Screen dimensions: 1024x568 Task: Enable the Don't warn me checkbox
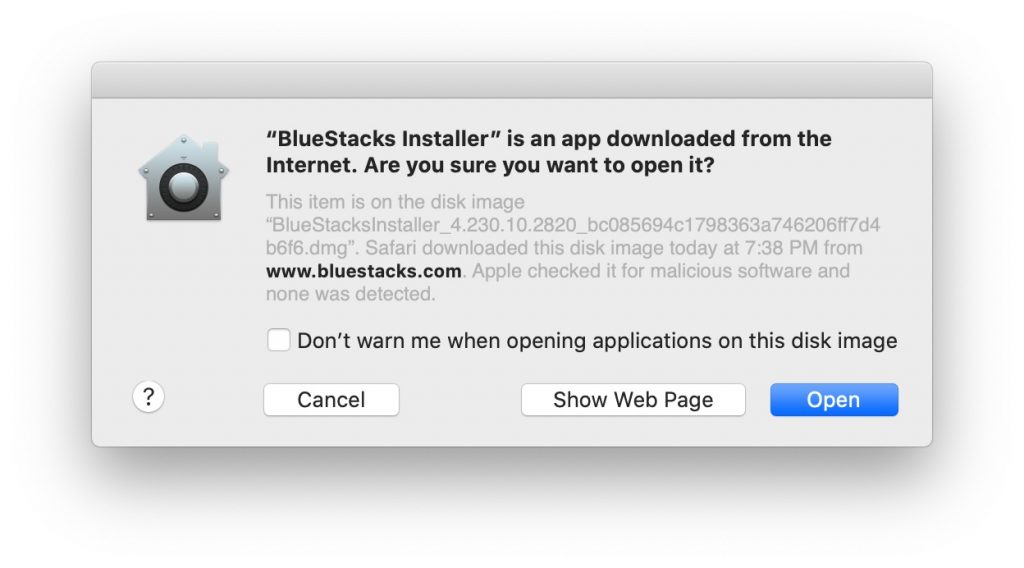click(279, 340)
